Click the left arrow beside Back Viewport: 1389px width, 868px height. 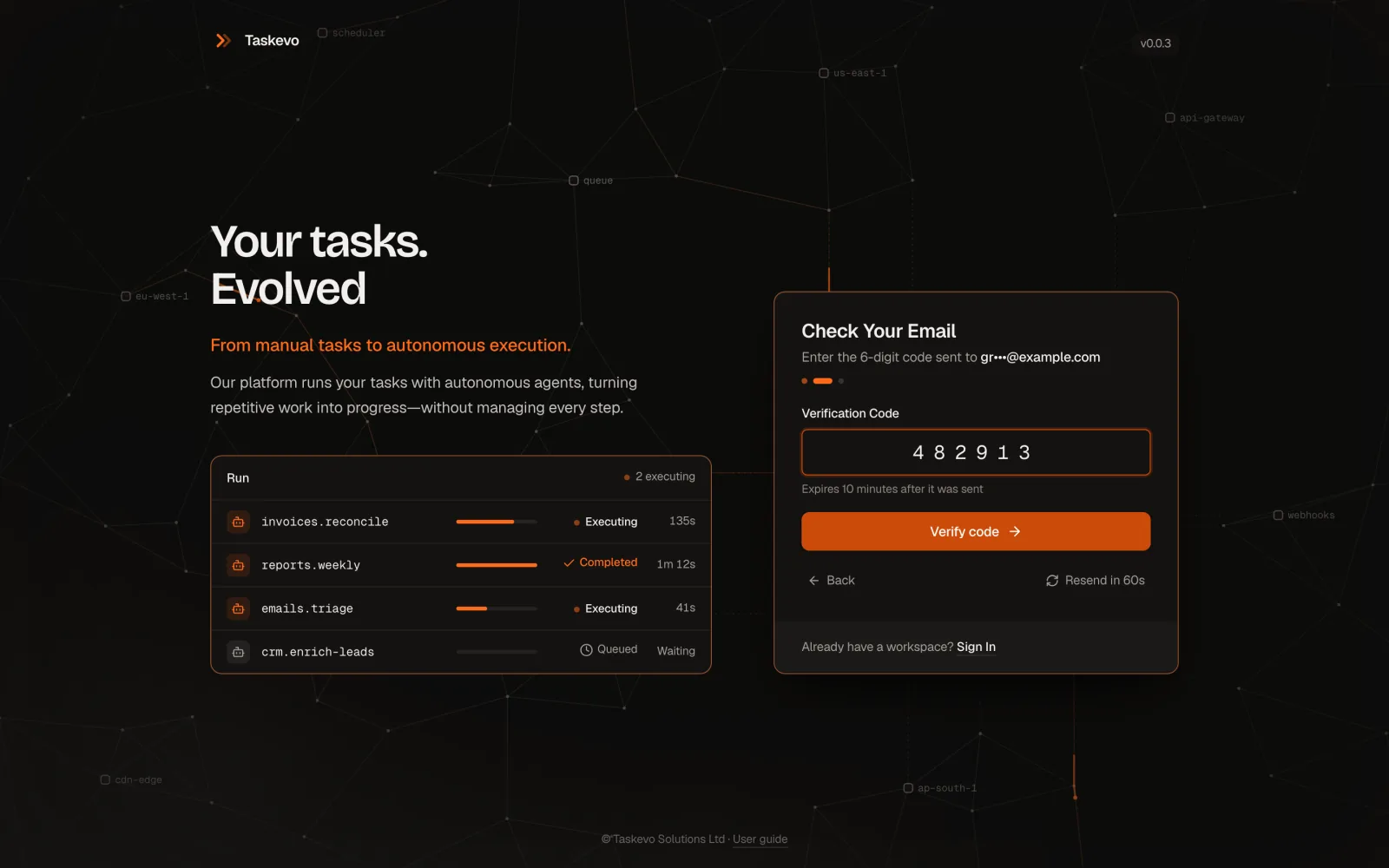[x=814, y=581]
